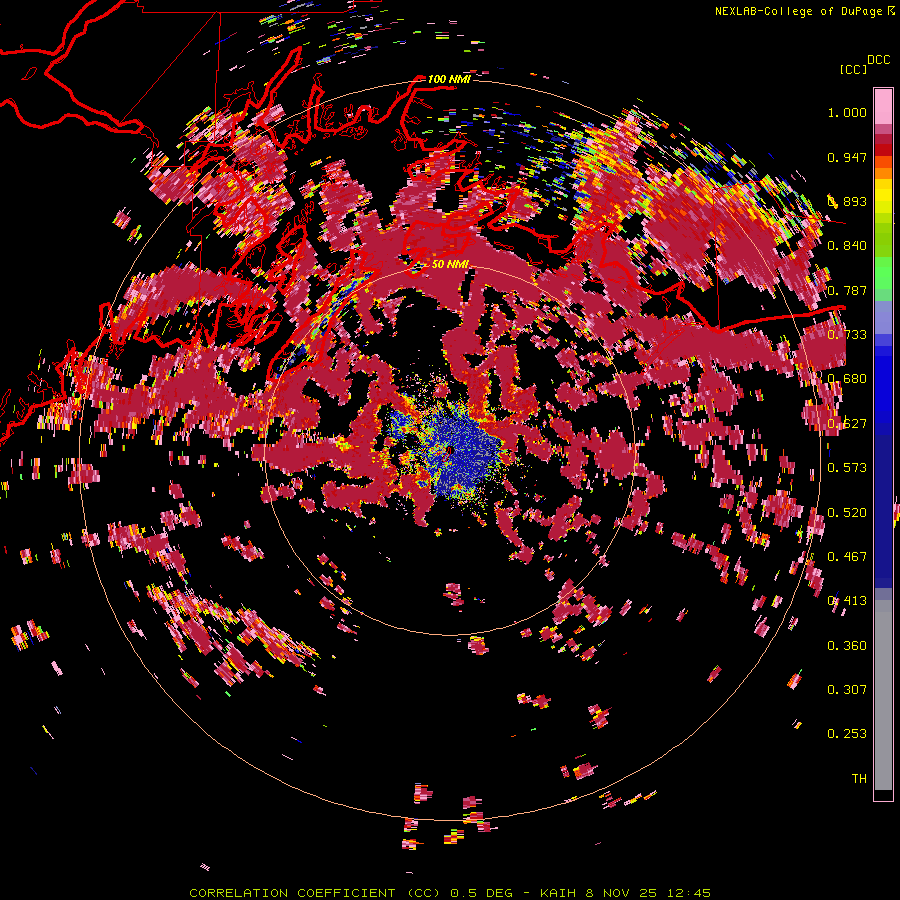Click the 0.733 legend value
The width and height of the screenshot is (900, 900).
coord(847,335)
